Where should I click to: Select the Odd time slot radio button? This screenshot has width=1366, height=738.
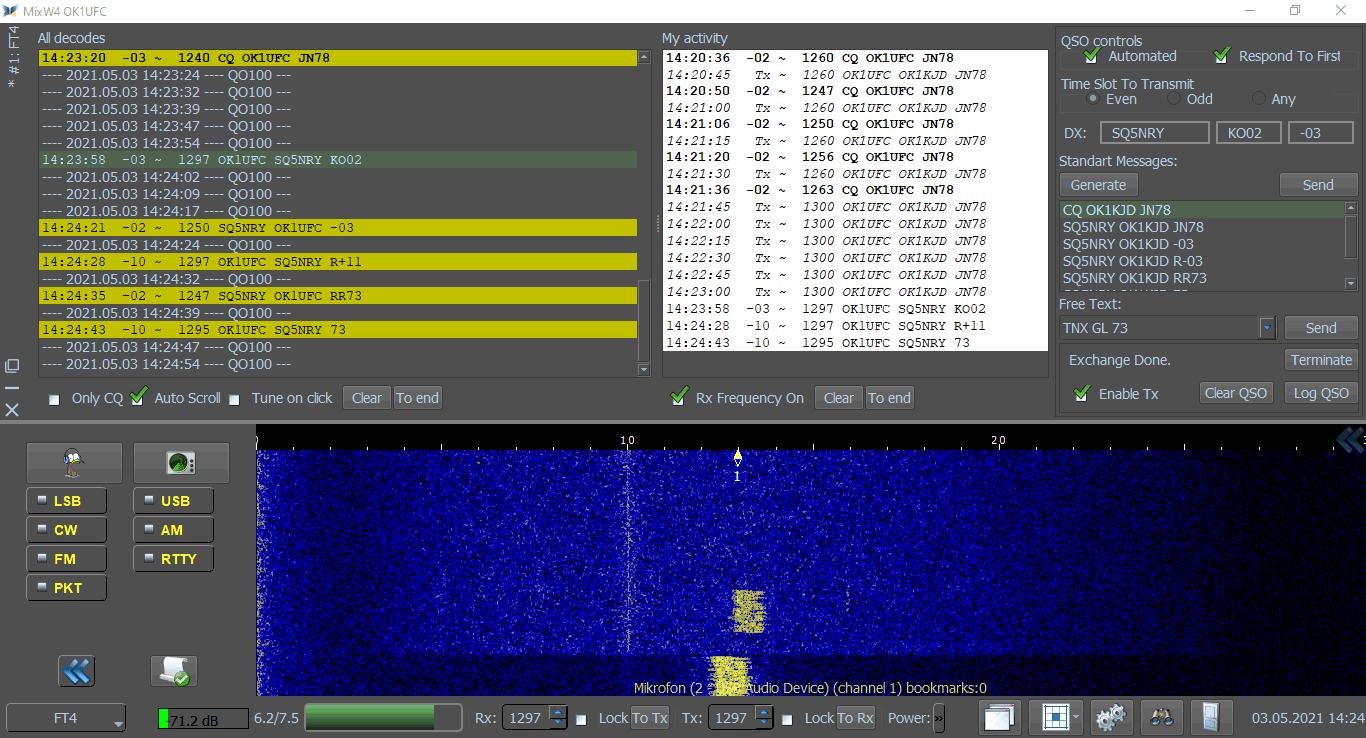click(1174, 99)
